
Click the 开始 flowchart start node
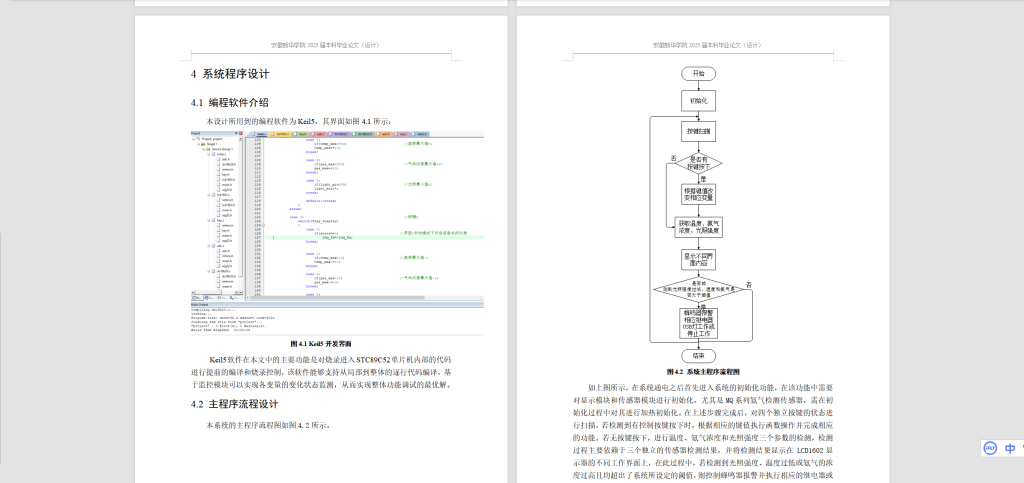click(x=698, y=74)
